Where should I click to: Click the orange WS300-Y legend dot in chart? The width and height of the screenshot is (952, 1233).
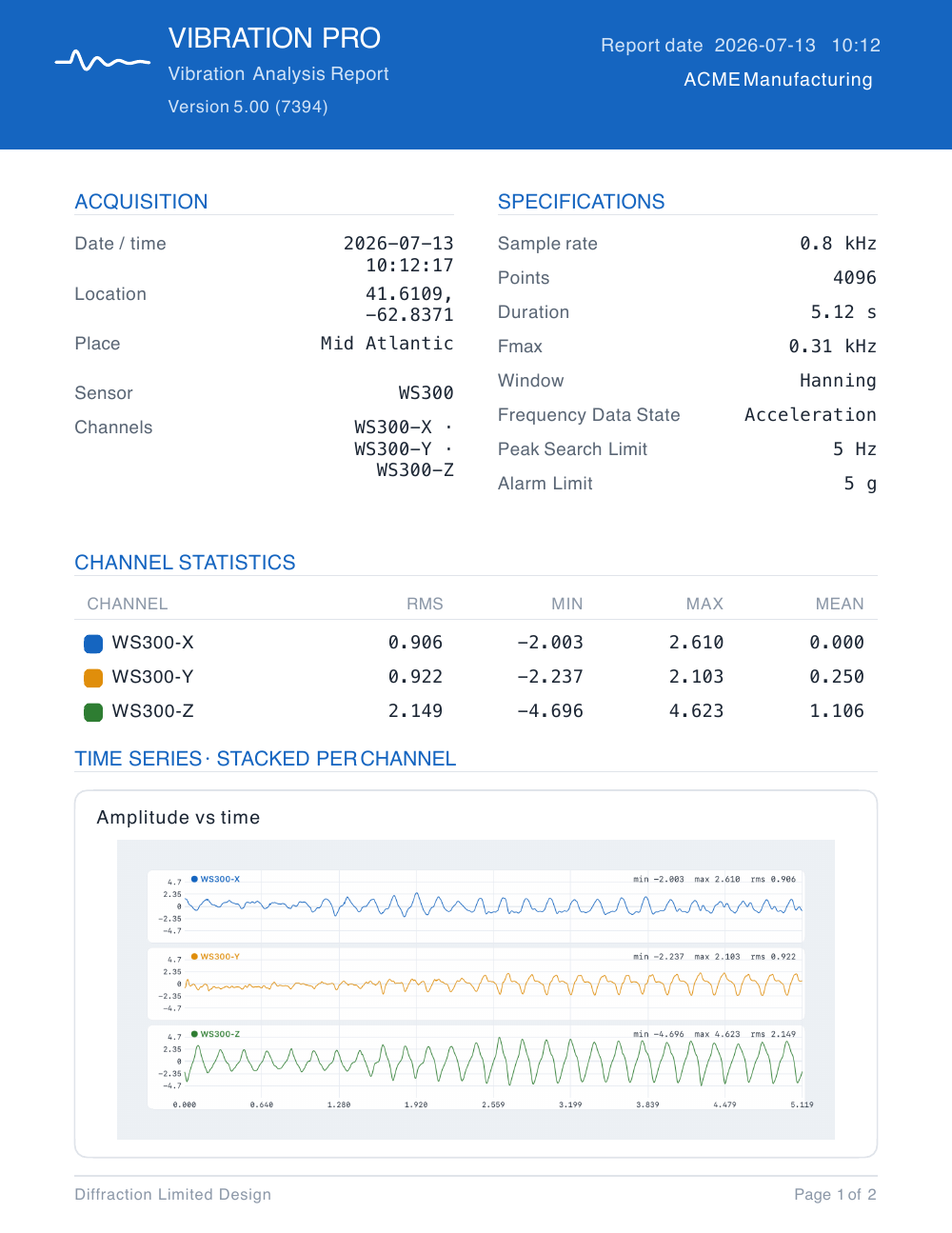pos(194,956)
